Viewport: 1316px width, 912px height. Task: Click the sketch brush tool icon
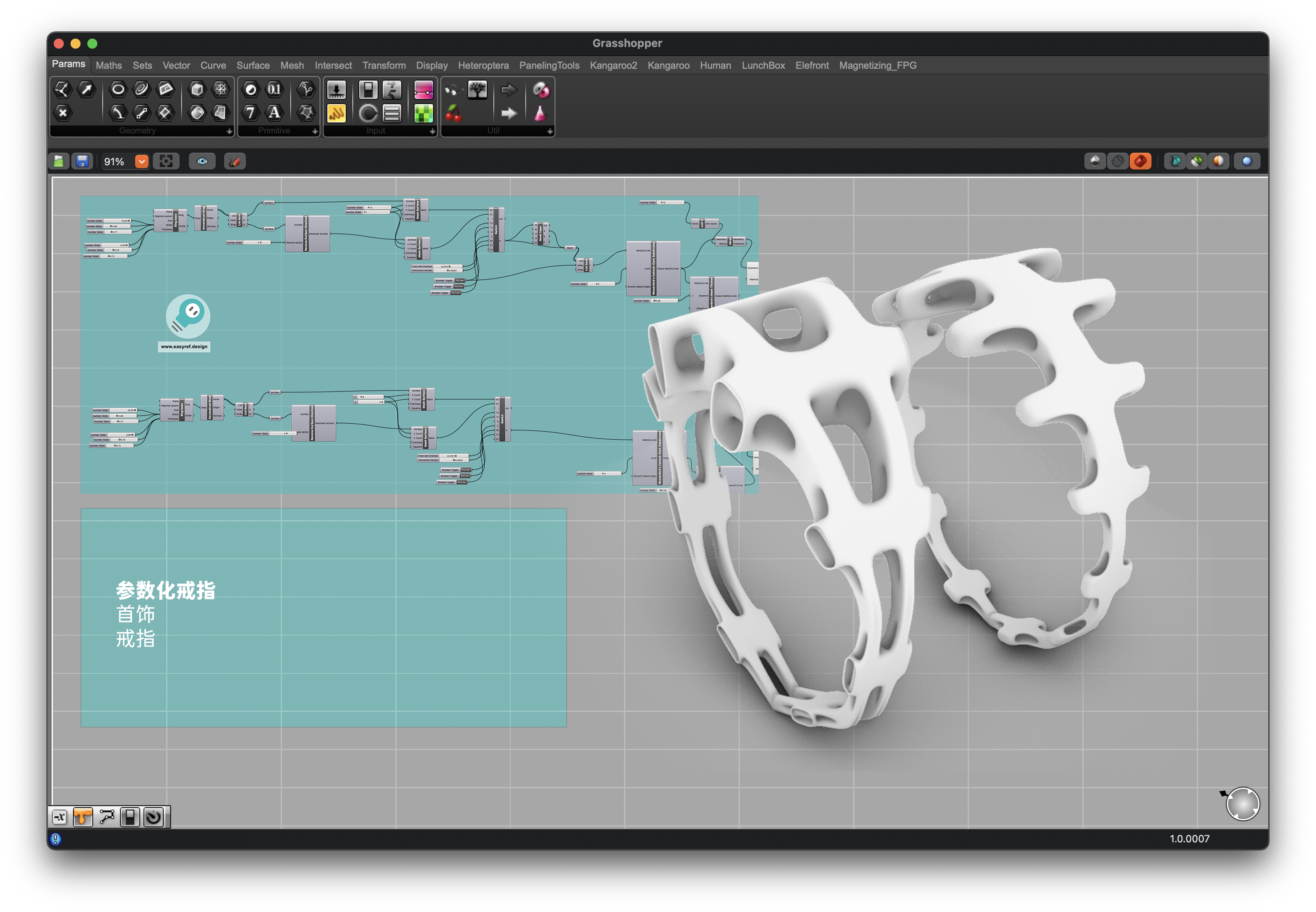click(235, 162)
